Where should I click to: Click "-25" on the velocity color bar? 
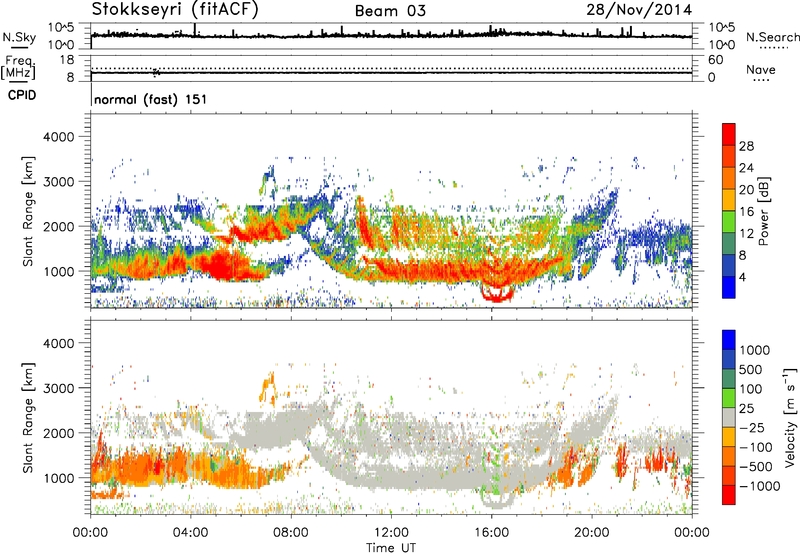(752, 428)
